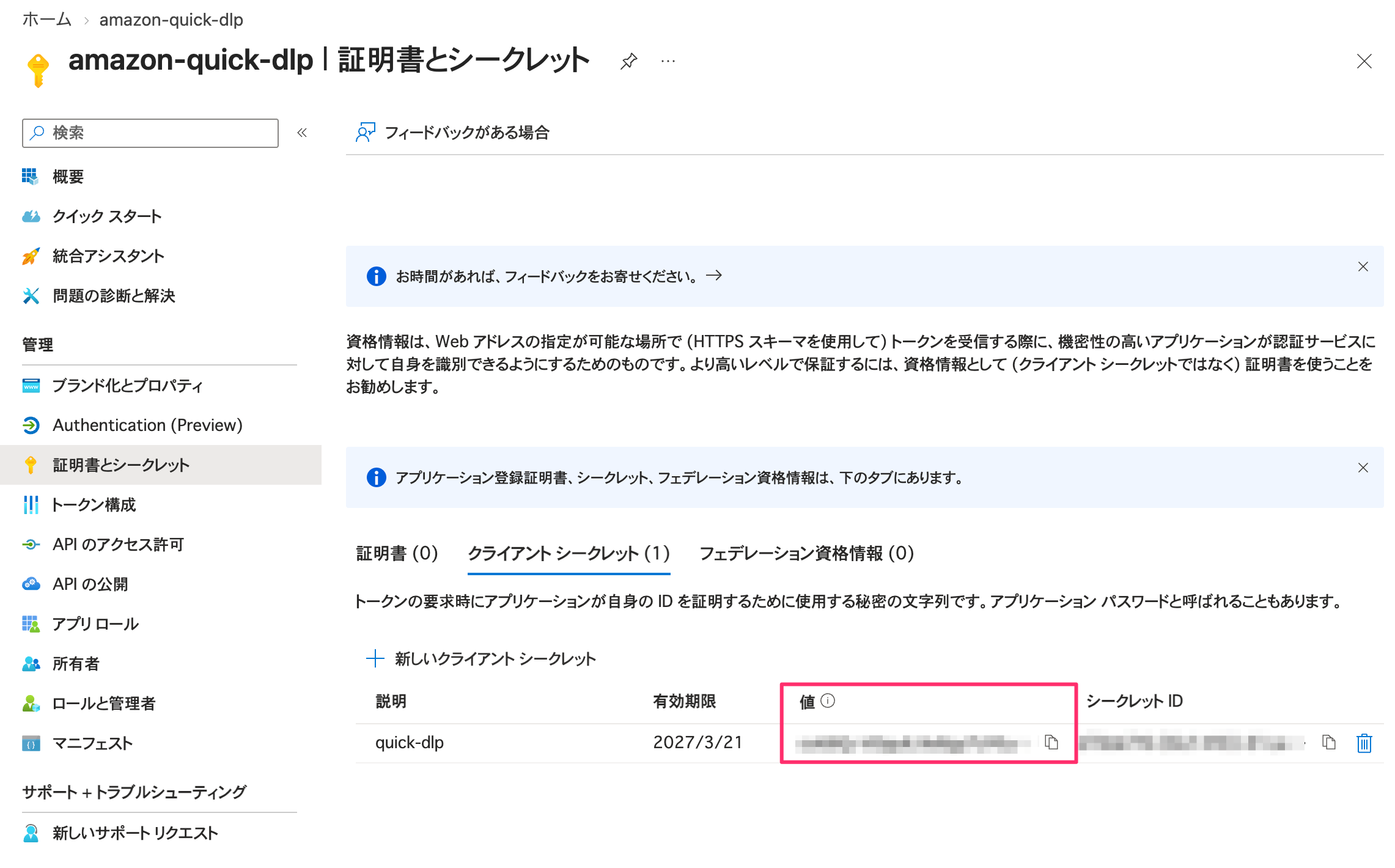Follow the arrow link after フィードバックをお寄せください

tap(714, 276)
